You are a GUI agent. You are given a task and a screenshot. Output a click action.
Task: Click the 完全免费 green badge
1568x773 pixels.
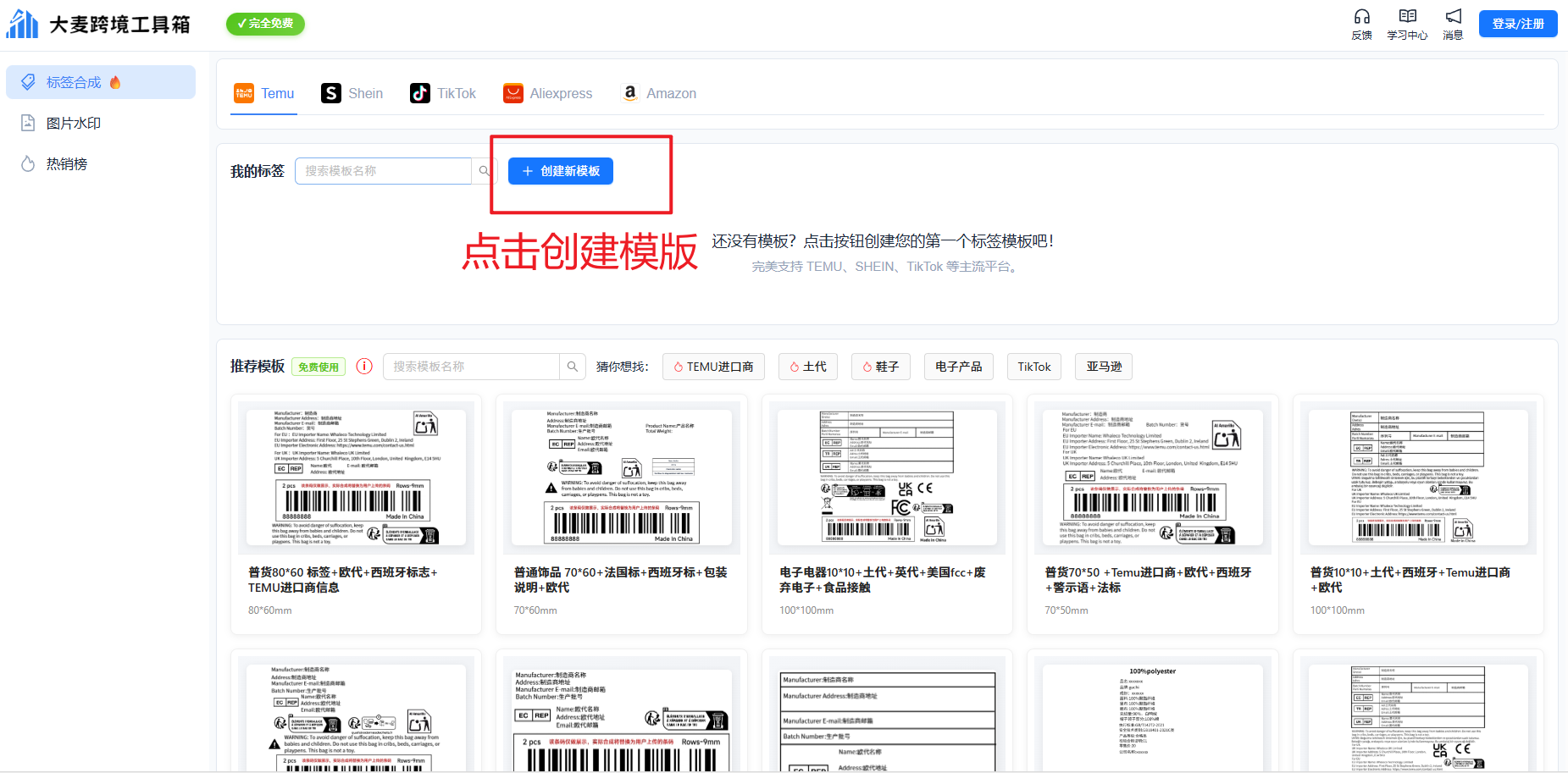265,24
